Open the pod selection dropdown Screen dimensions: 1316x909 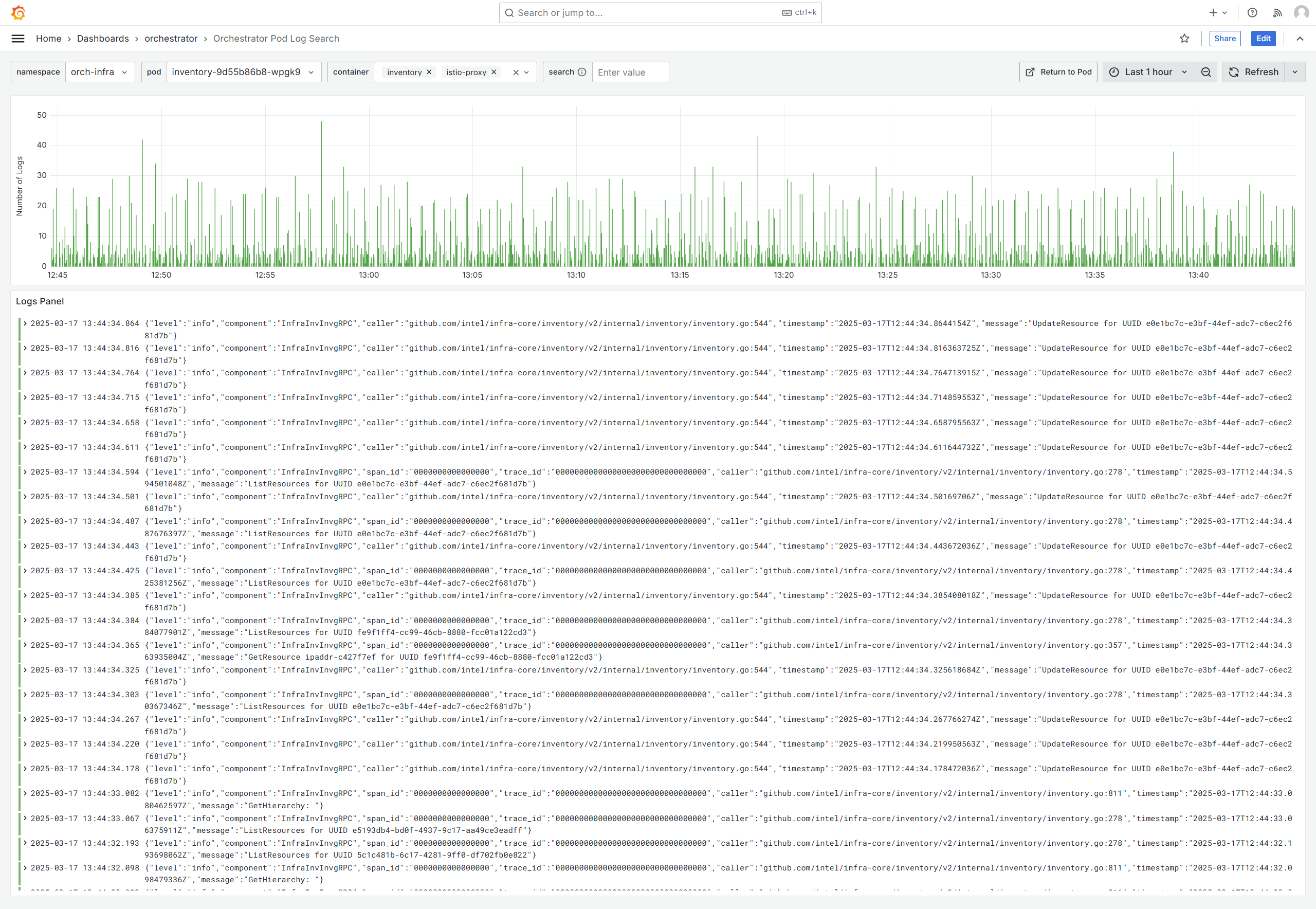(x=243, y=72)
